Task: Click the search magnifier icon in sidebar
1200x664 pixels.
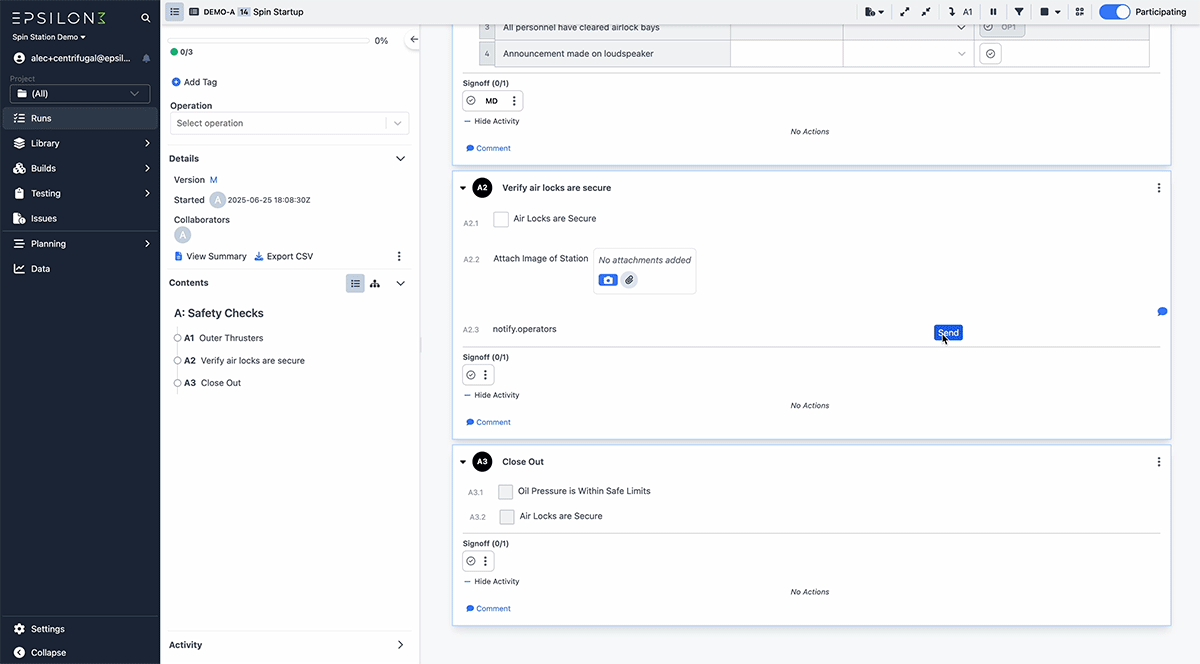Action: (x=146, y=18)
